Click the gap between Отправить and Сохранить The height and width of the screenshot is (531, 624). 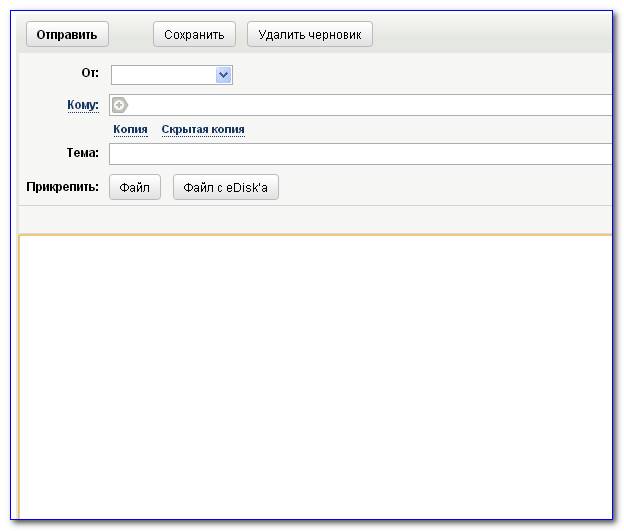coord(130,35)
